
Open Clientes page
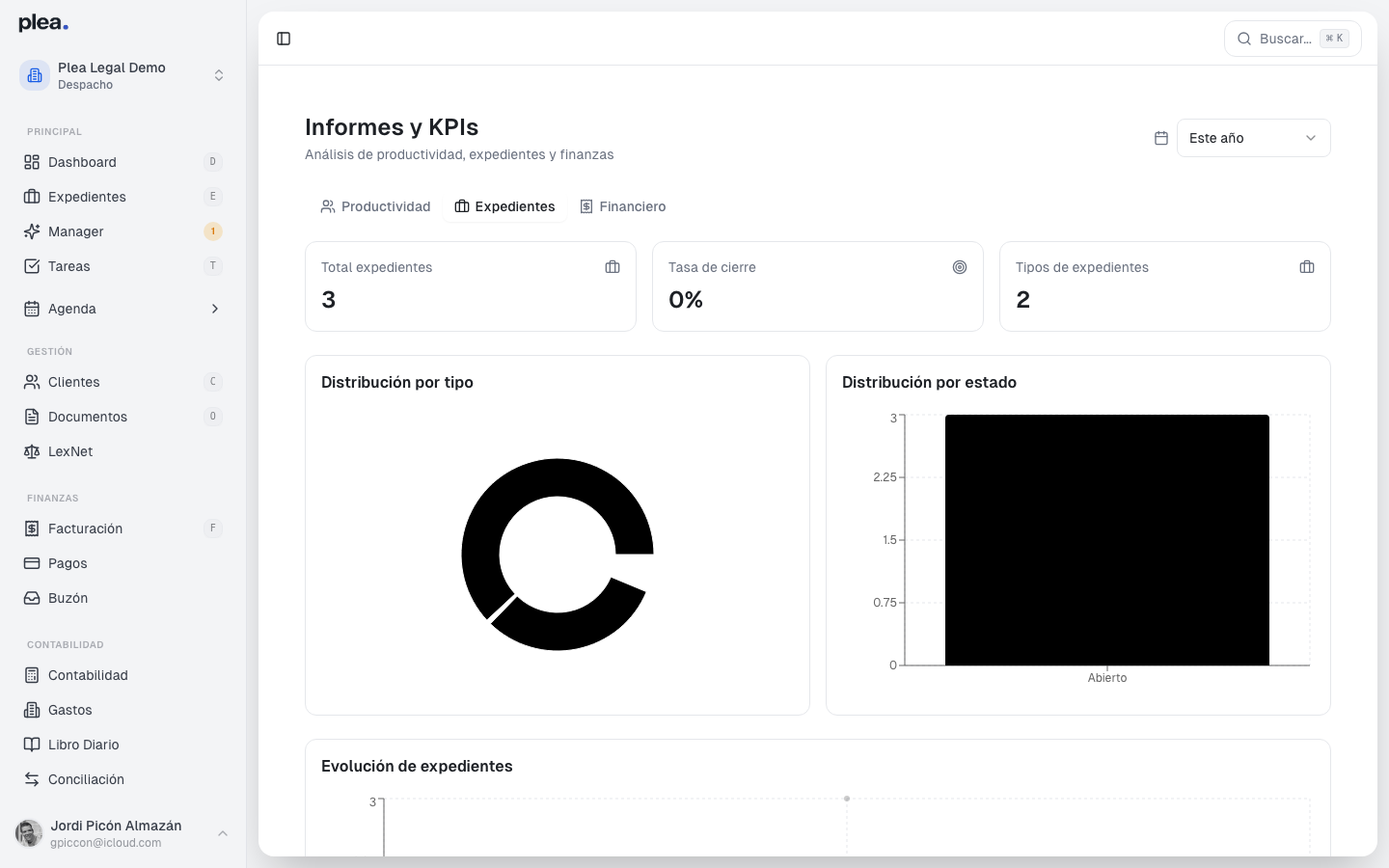123,382
